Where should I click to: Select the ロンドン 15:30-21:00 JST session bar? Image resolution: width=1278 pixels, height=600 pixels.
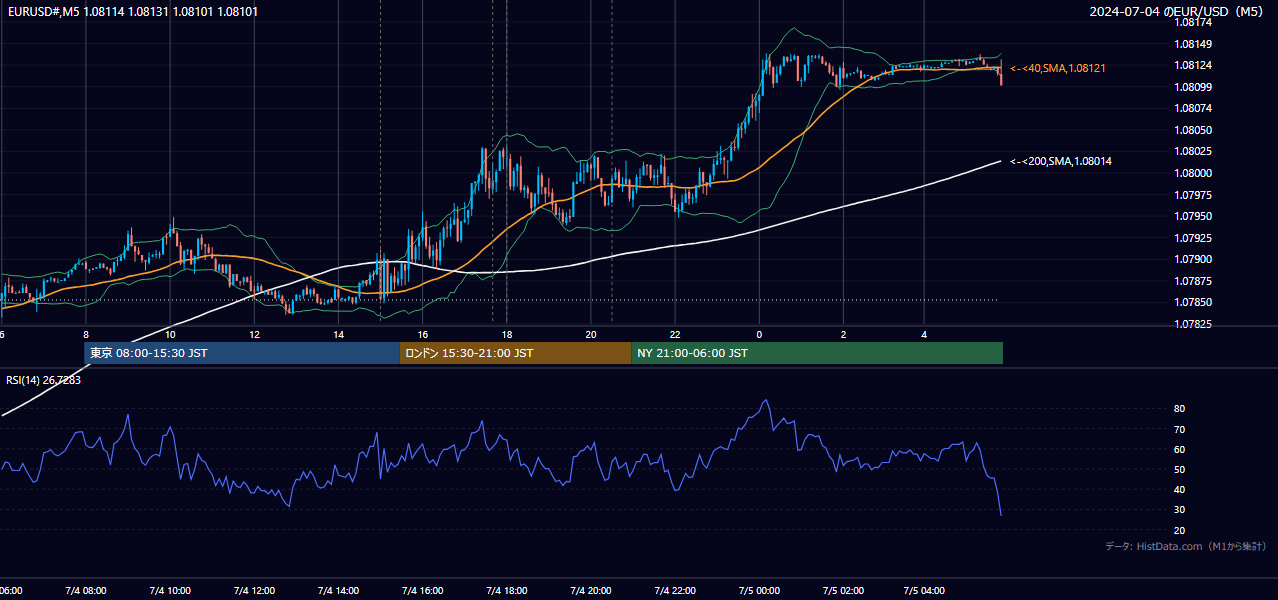click(515, 353)
